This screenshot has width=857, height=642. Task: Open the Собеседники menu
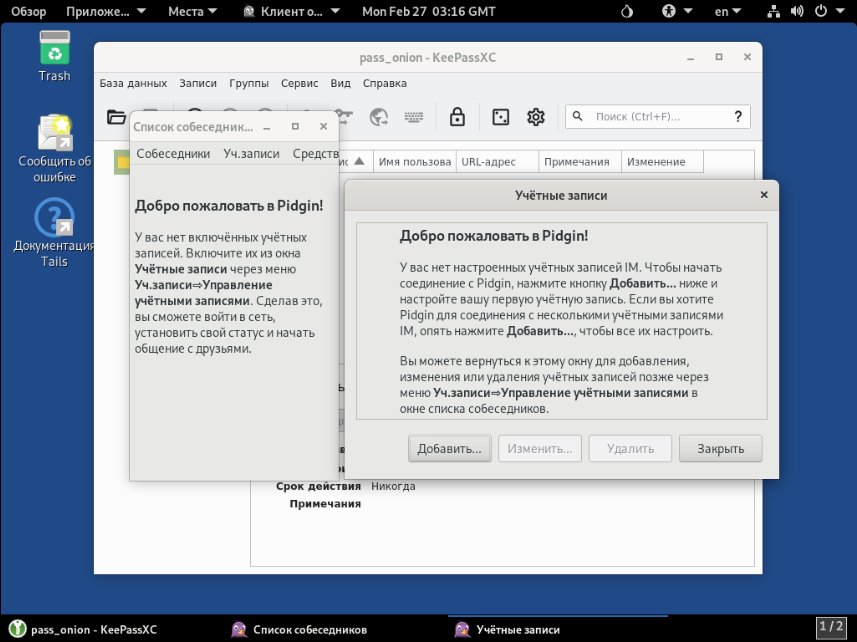(173, 154)
